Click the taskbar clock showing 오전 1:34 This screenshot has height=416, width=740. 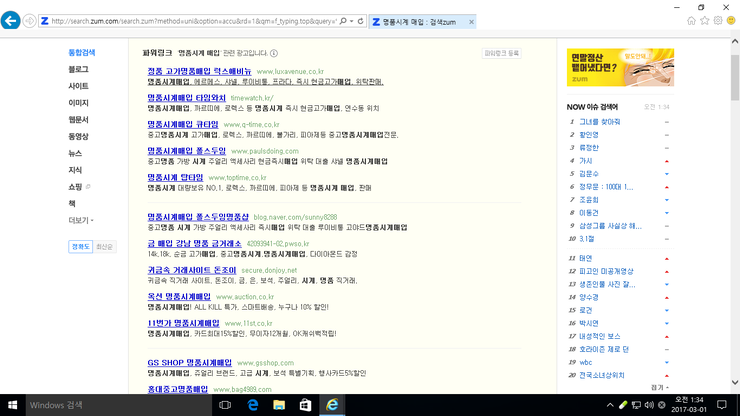[x=689, y=405]
